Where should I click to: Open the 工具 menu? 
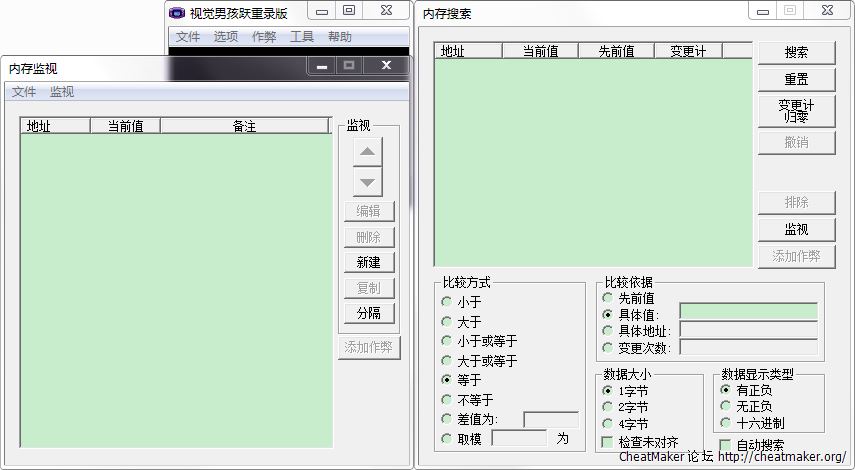tap(302, 37)
